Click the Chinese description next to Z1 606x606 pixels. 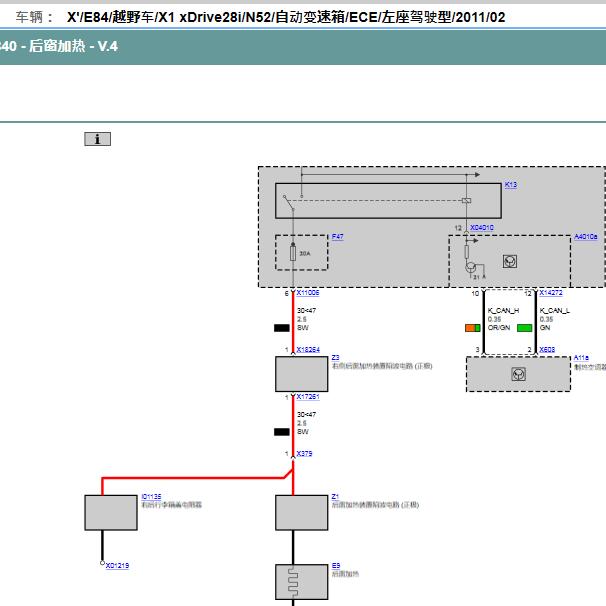[x=375, y=505]
